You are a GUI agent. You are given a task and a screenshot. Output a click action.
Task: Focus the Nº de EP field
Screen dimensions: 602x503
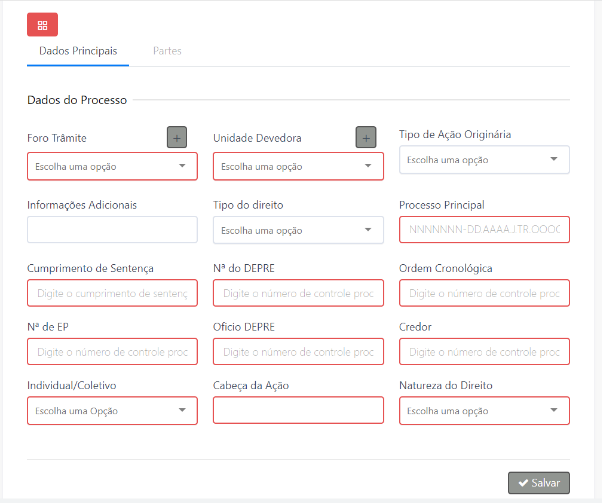(112, 352)
